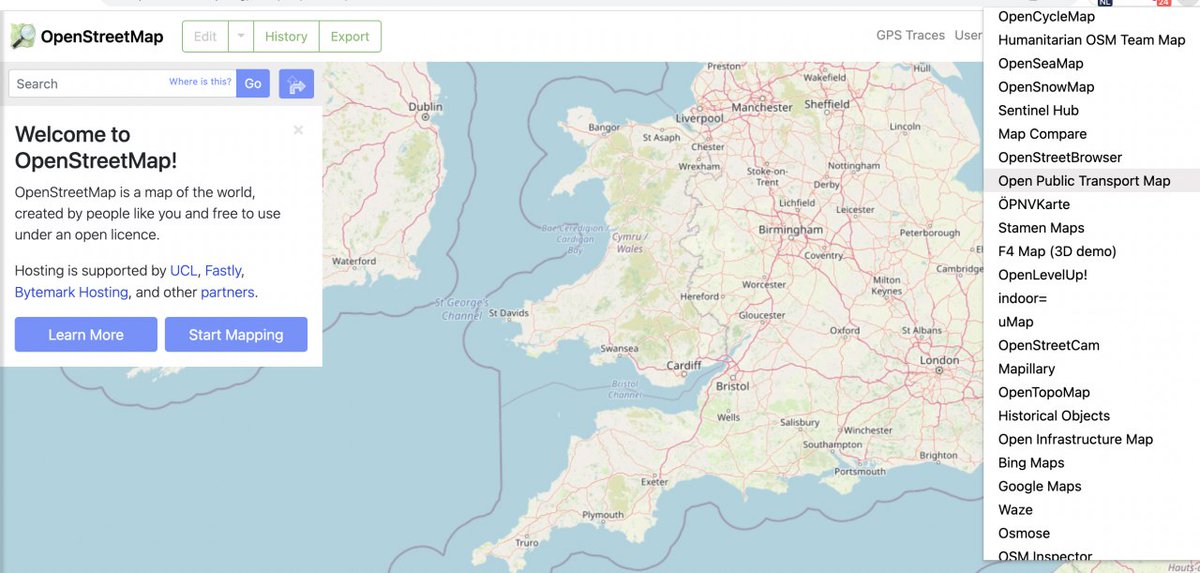Click Dublin label on the map
This screenshot has width=1200, height=573.
click(x=426, y=106)
